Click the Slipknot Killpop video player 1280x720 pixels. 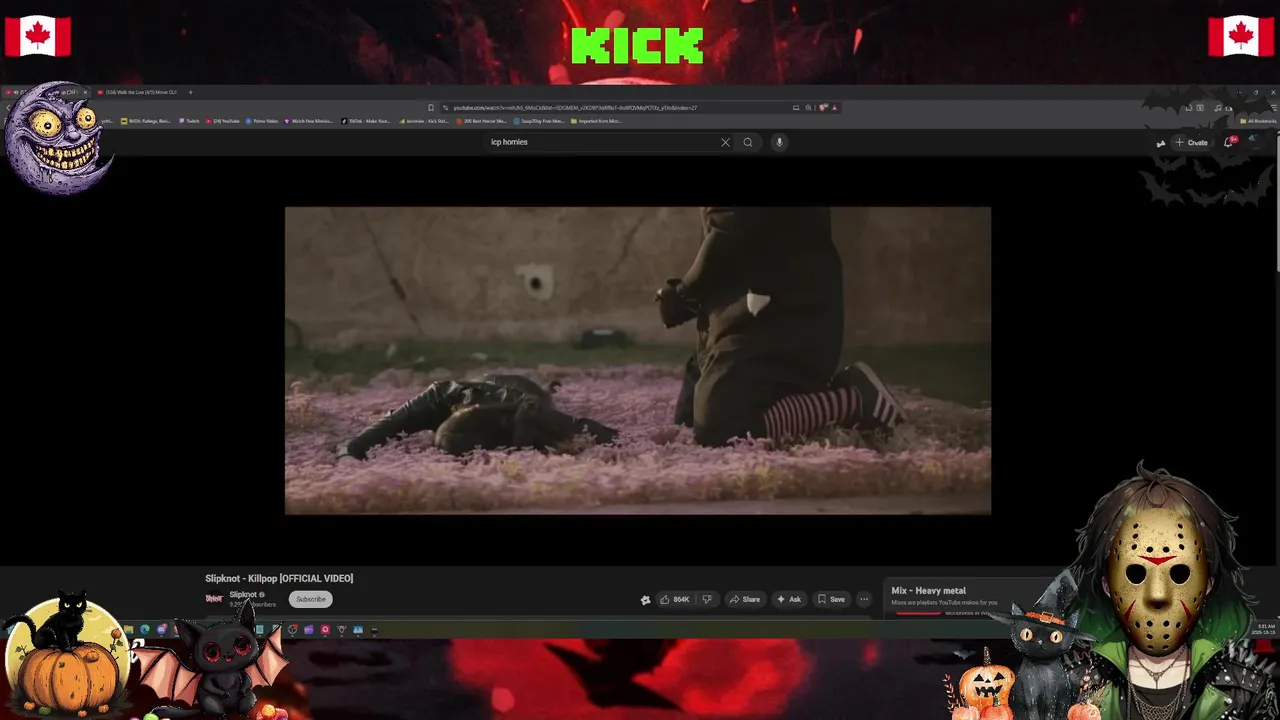(638, 361)
